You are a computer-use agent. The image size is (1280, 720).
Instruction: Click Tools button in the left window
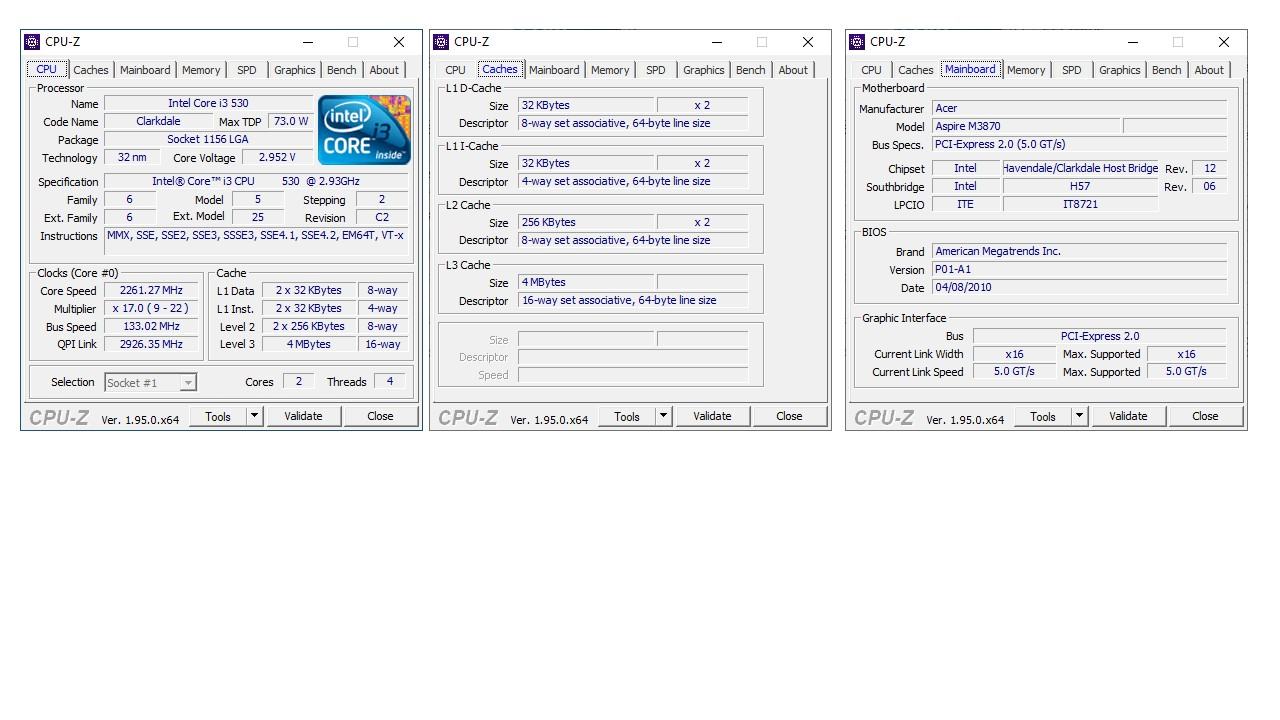click(218, 416)
